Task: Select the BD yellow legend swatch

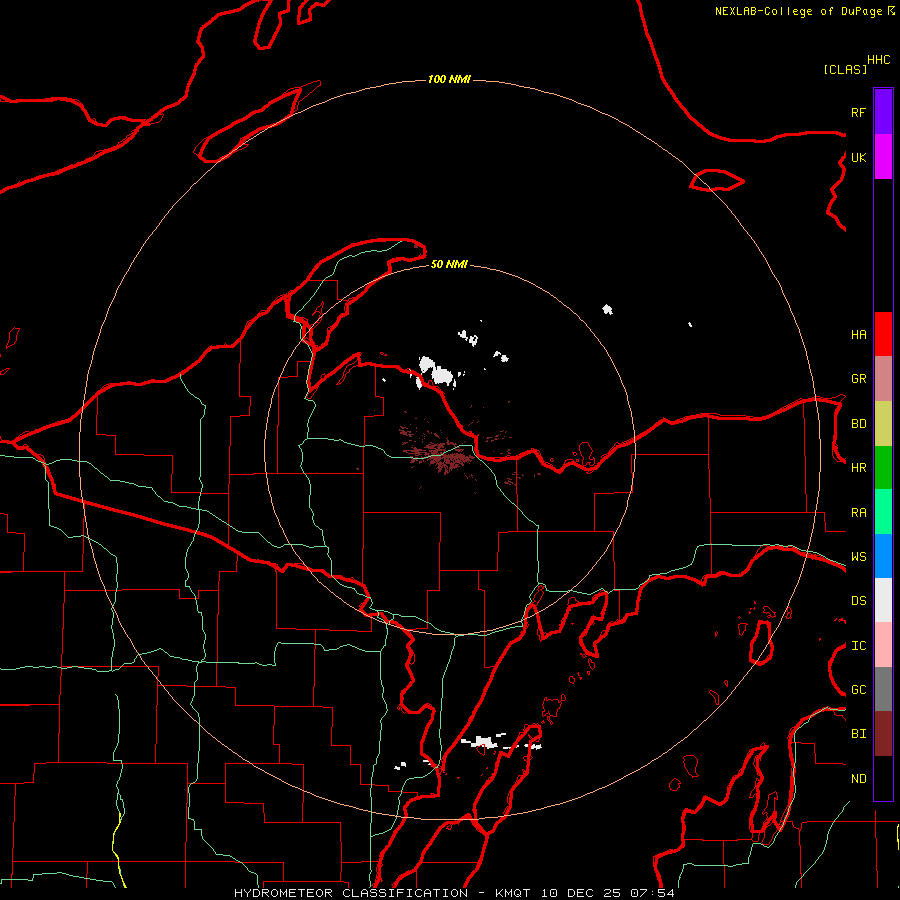Action: (x=883, y=424)
